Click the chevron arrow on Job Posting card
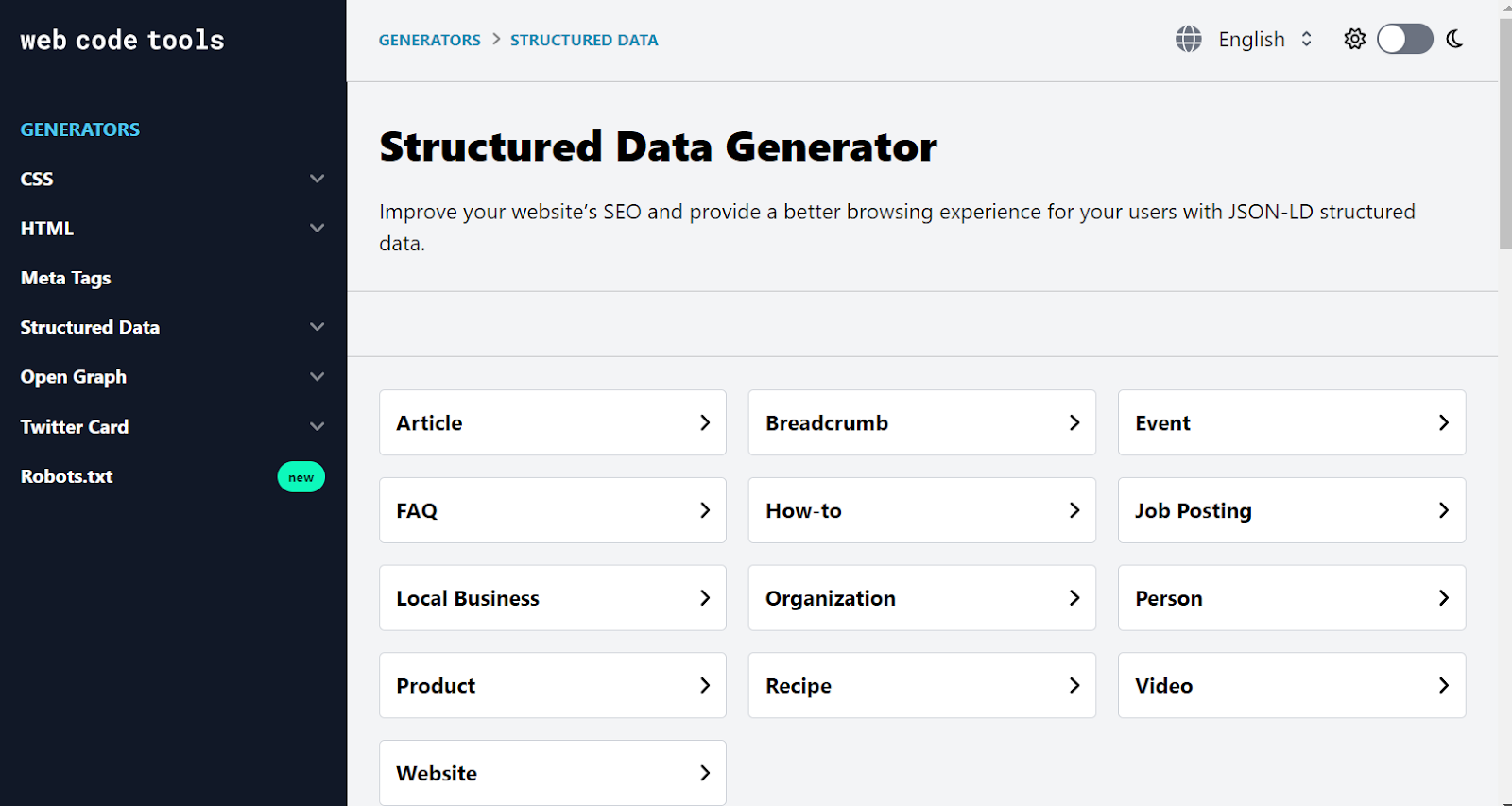The width and height of the screenshot is (1512, 806). pos(1443,510)
